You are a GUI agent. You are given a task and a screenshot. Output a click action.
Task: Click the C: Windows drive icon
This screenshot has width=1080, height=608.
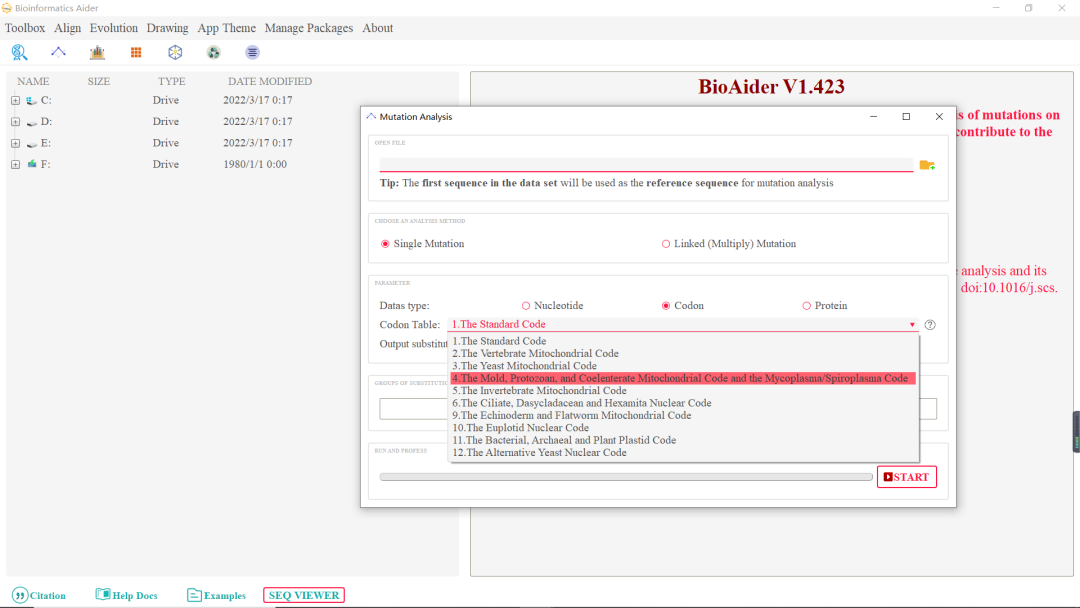(32, 101)
